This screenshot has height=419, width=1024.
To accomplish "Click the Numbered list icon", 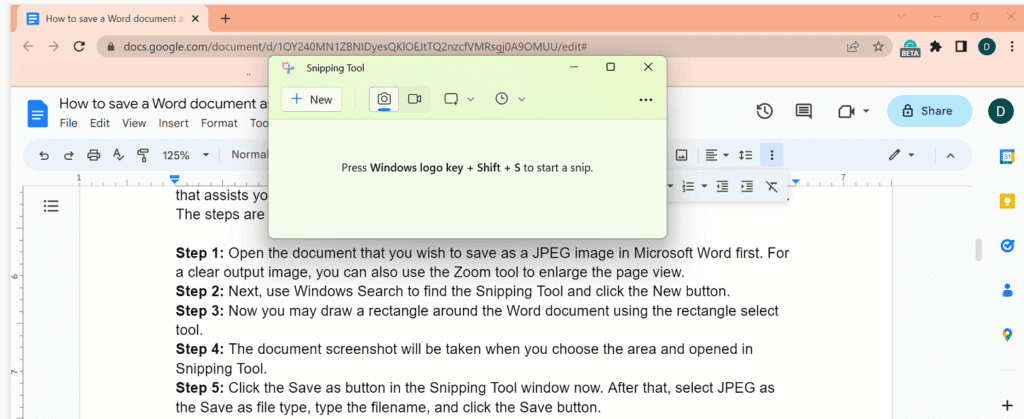I will [x=688, y=187].
